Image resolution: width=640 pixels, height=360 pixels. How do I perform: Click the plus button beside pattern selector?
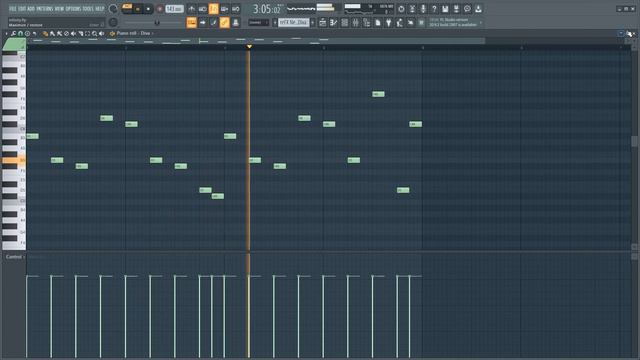pyautogui.click(x=313, y=22)
